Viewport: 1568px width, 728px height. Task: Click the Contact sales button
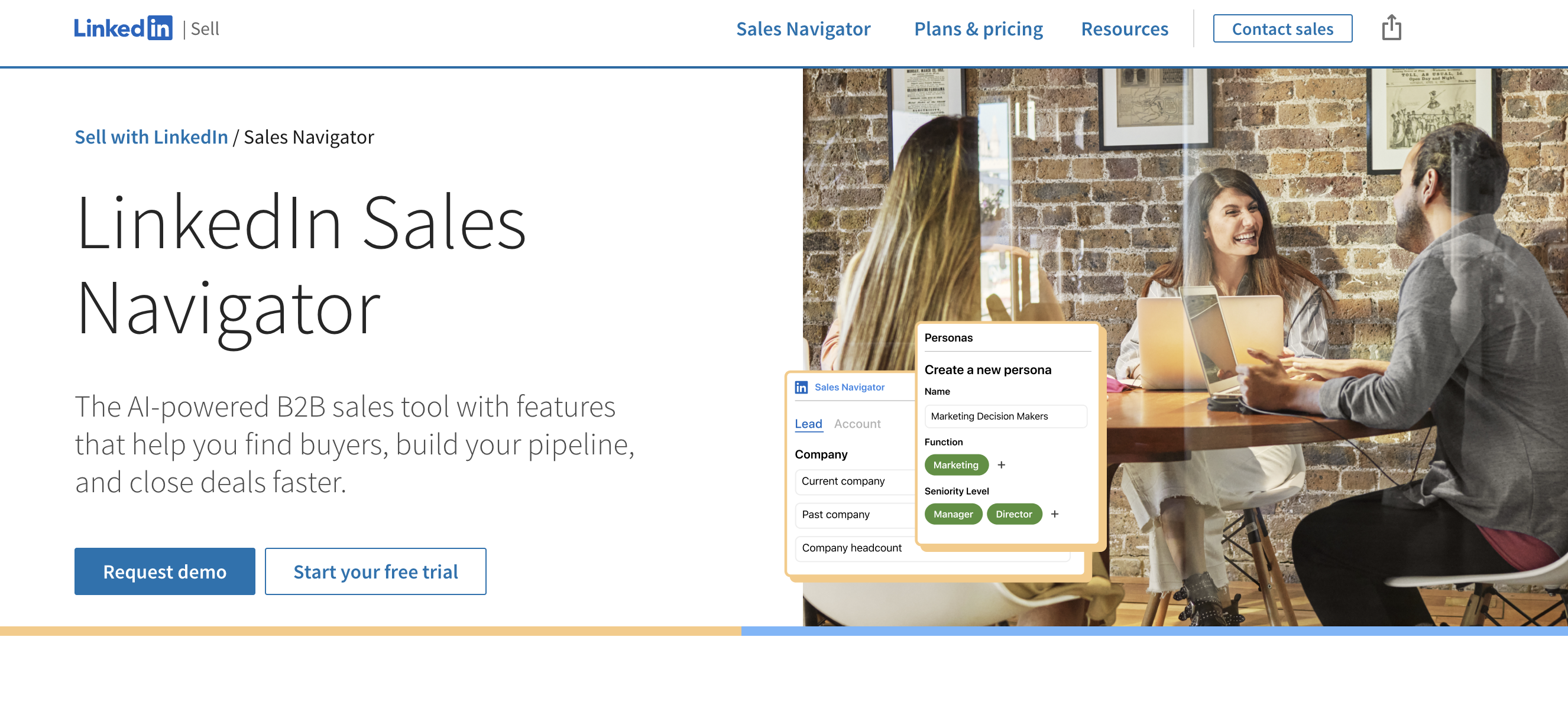coord(1282,28)
